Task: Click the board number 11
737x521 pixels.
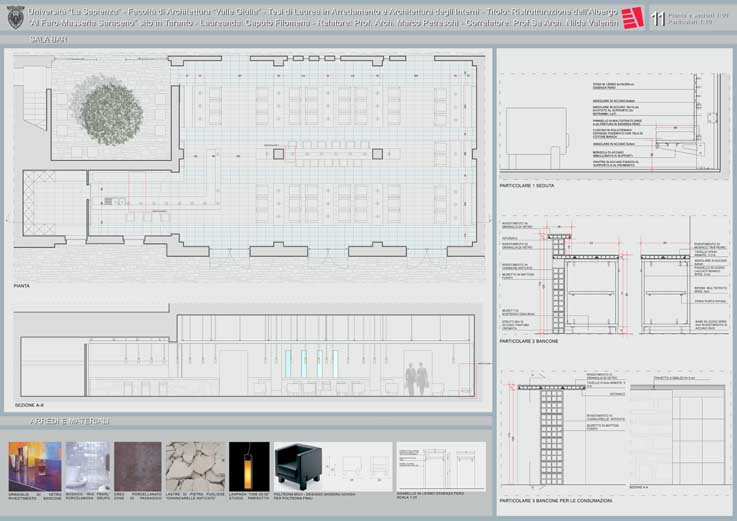Action: (x=658, y=18)
